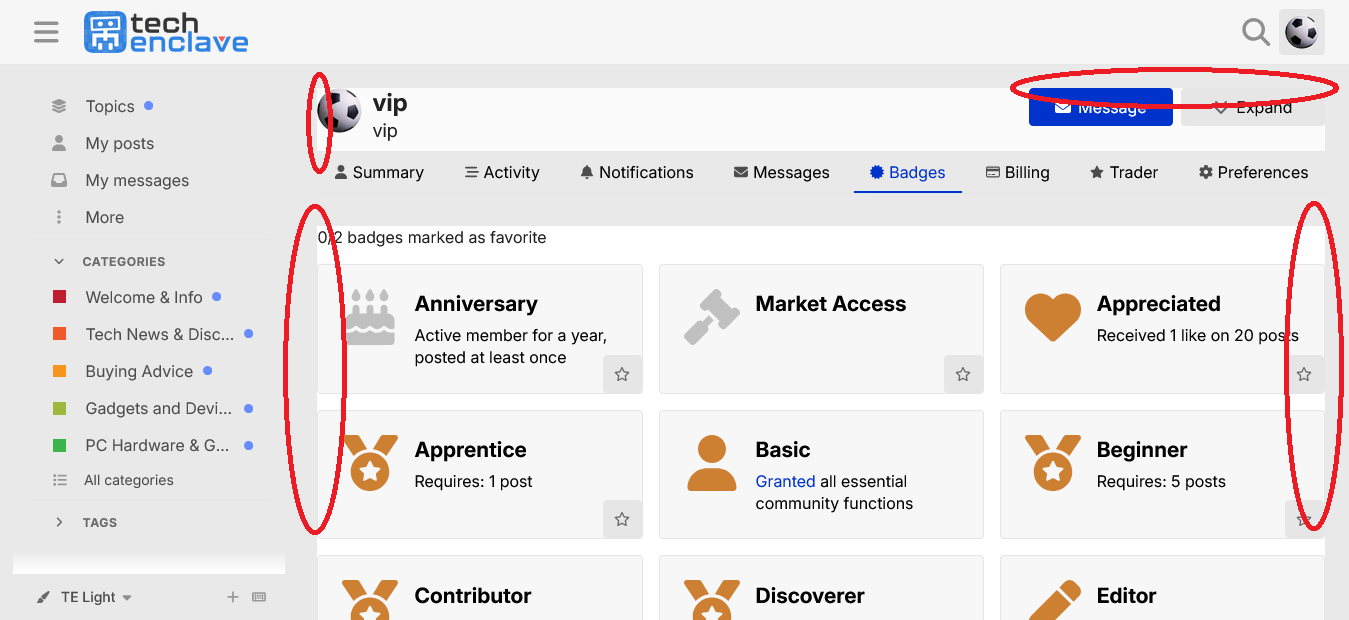1349x620 pixels.
Task: Open the TE Light theme dropdown
Action: point(85,597)
